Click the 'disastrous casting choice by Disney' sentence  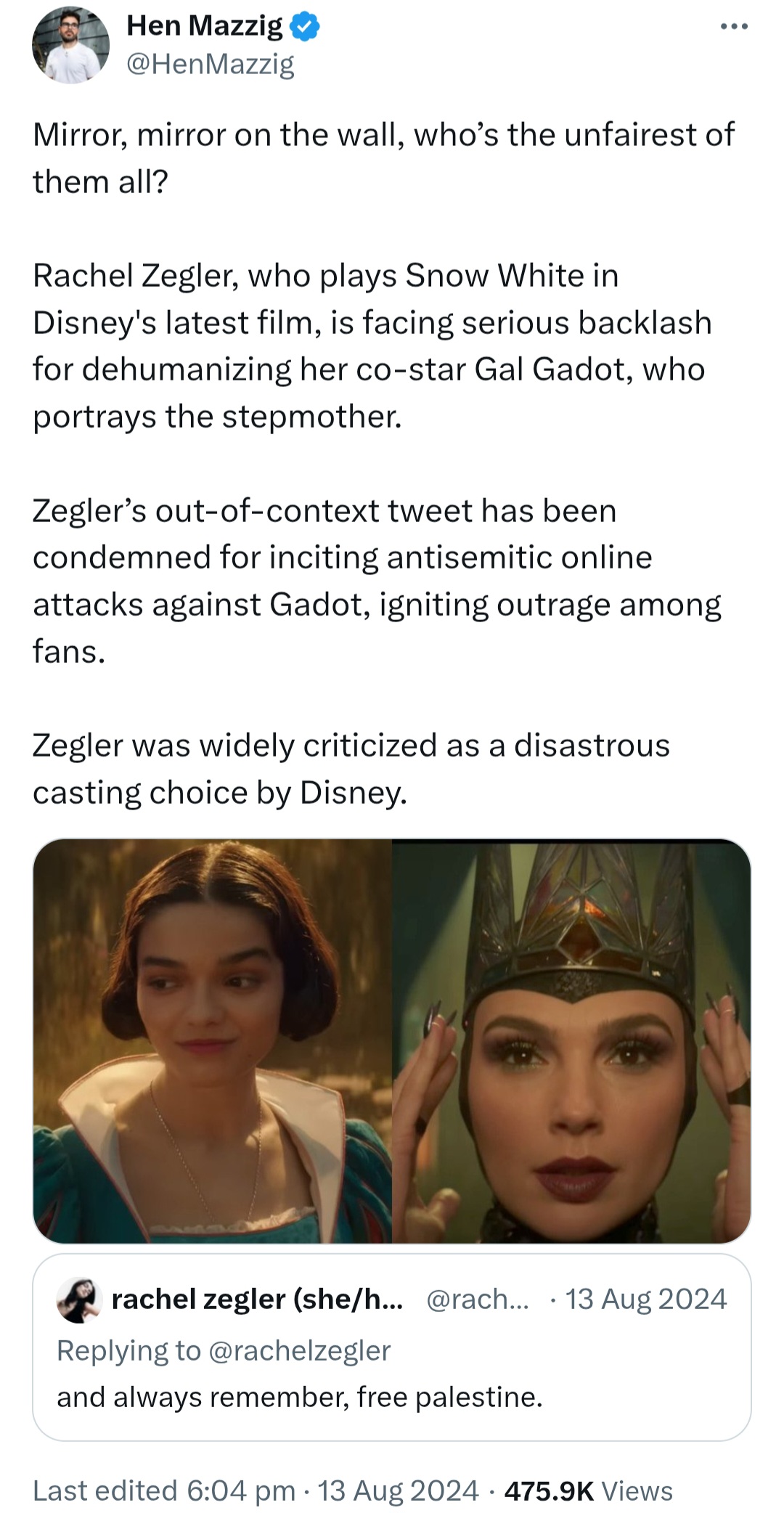click(x=351, y=768)
